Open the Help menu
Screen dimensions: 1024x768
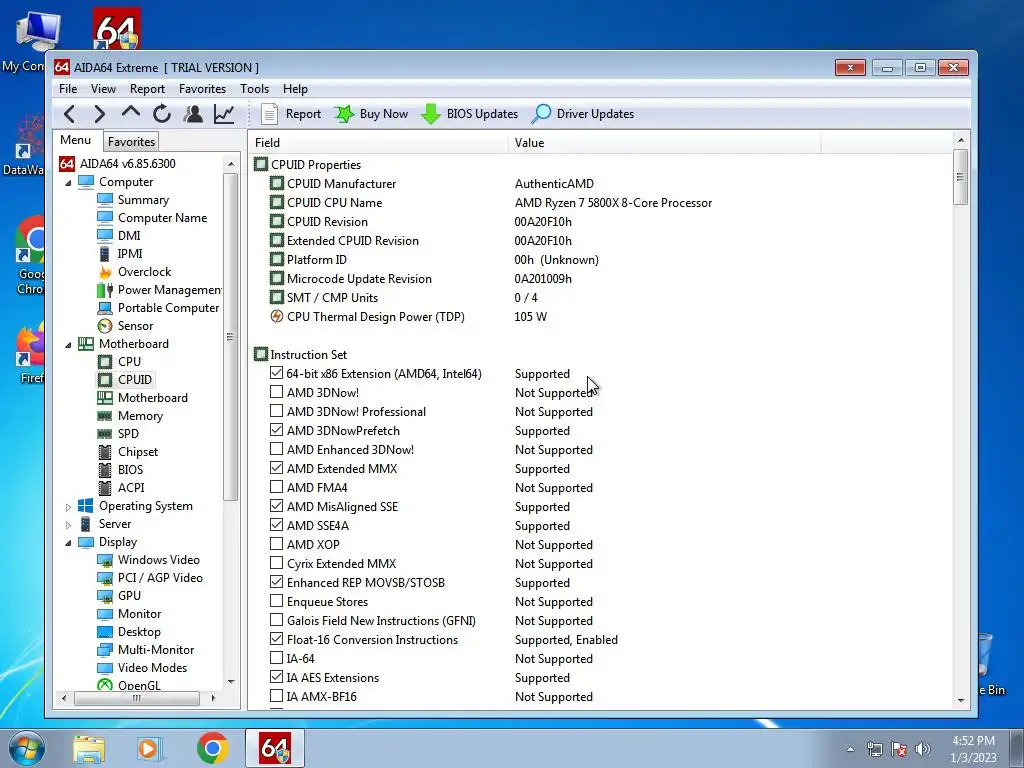pos(295,89)
